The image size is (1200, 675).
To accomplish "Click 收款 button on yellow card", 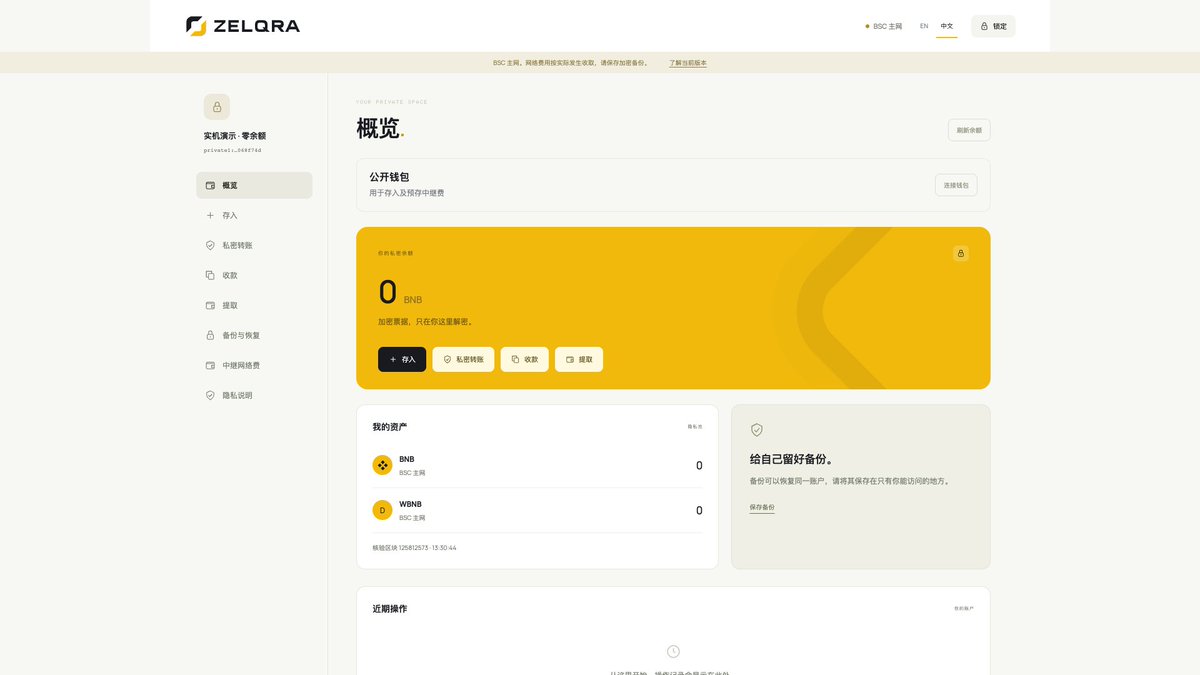I will [524, 359].
